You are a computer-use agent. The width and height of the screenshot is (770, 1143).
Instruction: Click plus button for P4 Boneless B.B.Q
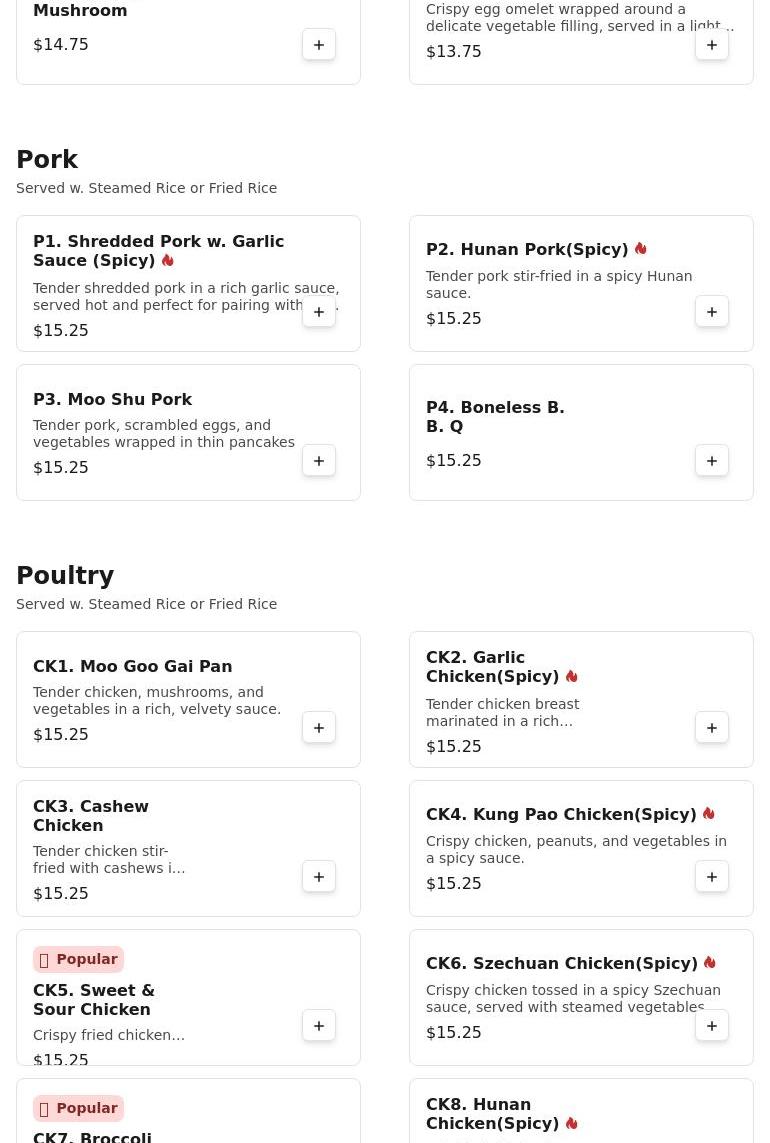point(712,461)
